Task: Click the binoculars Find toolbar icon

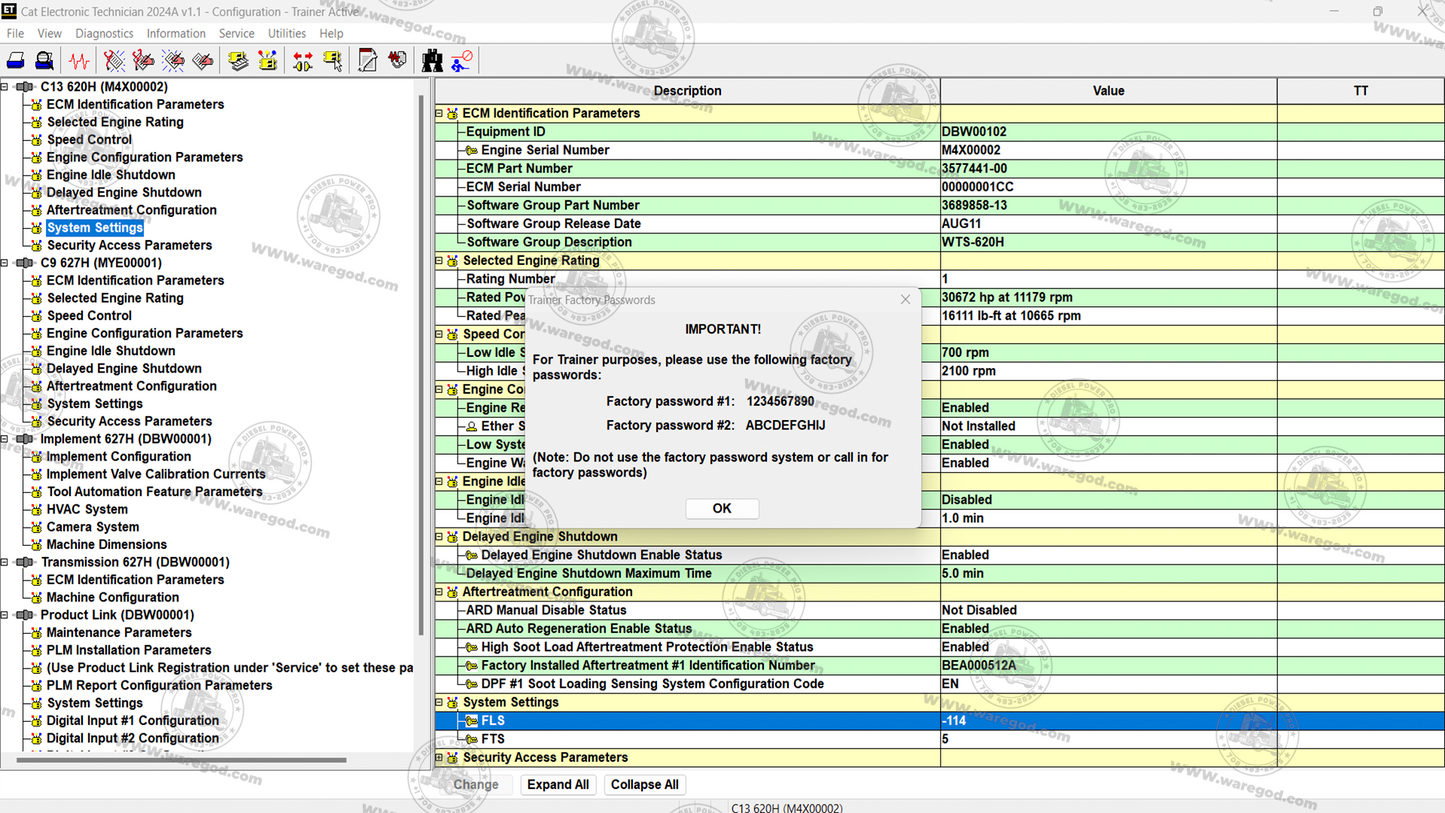Action: coord(432,61)
